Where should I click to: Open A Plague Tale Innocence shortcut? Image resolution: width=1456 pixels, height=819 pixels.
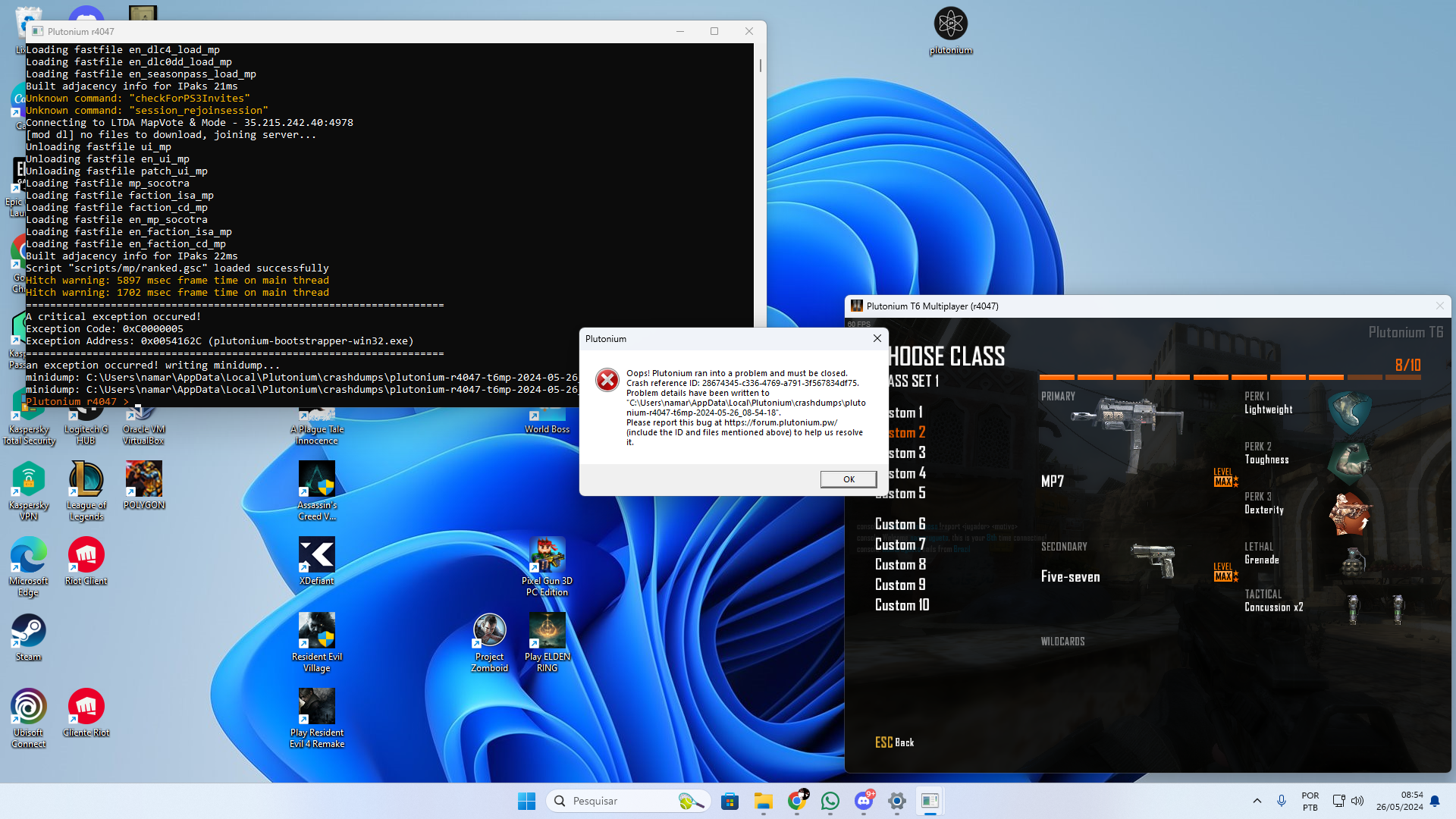pos(317,427)
